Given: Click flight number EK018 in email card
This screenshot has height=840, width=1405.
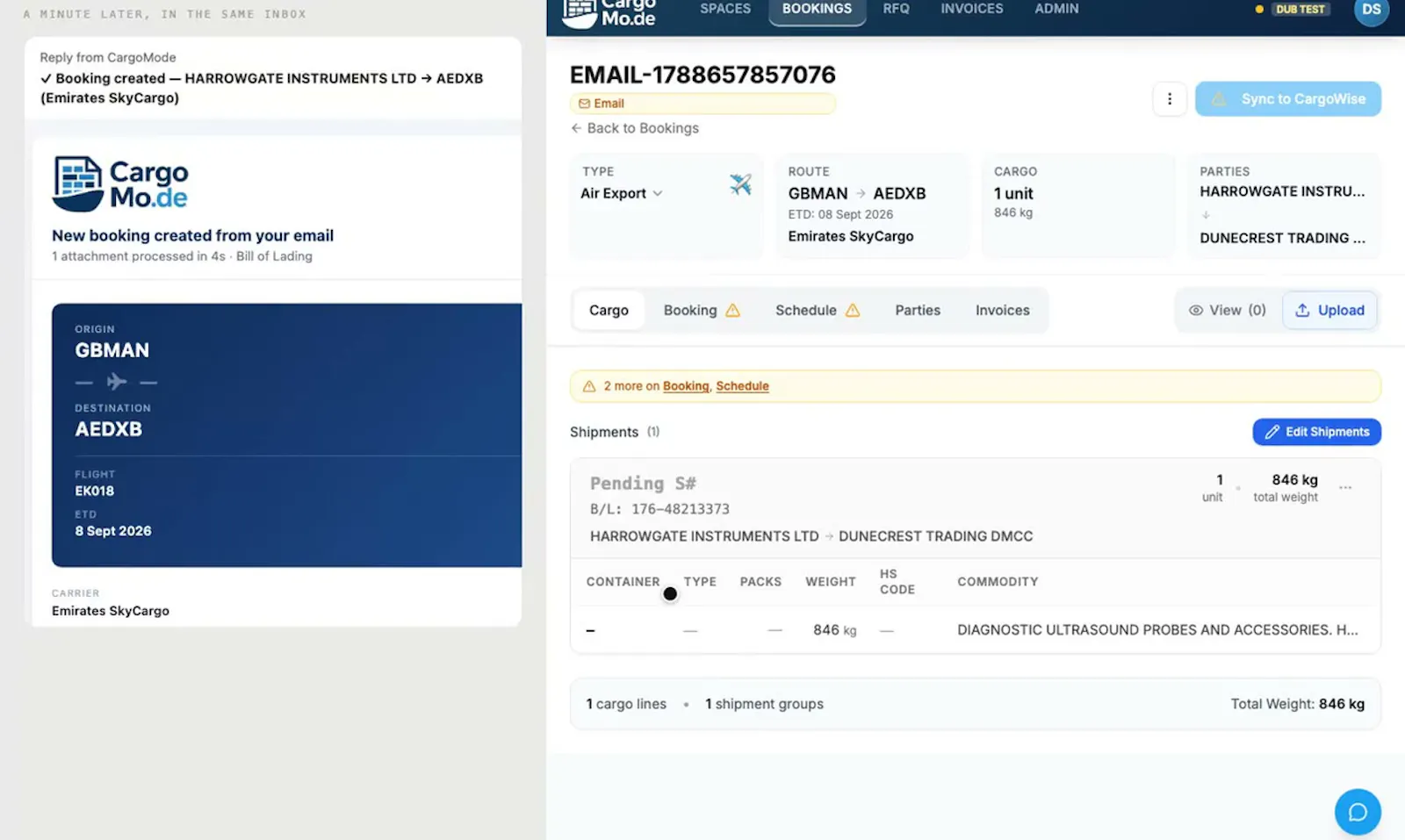Looking at the screenshot, I should pos(94,492).
